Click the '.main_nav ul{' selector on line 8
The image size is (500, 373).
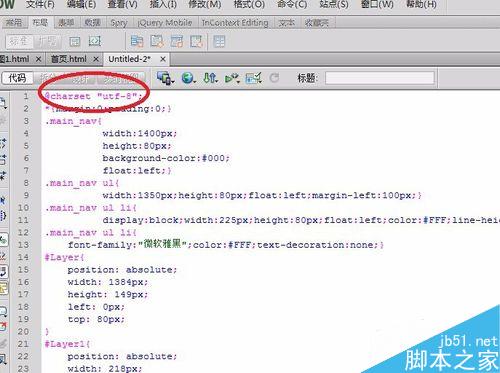pyautogui.click(x=82, y=183)
